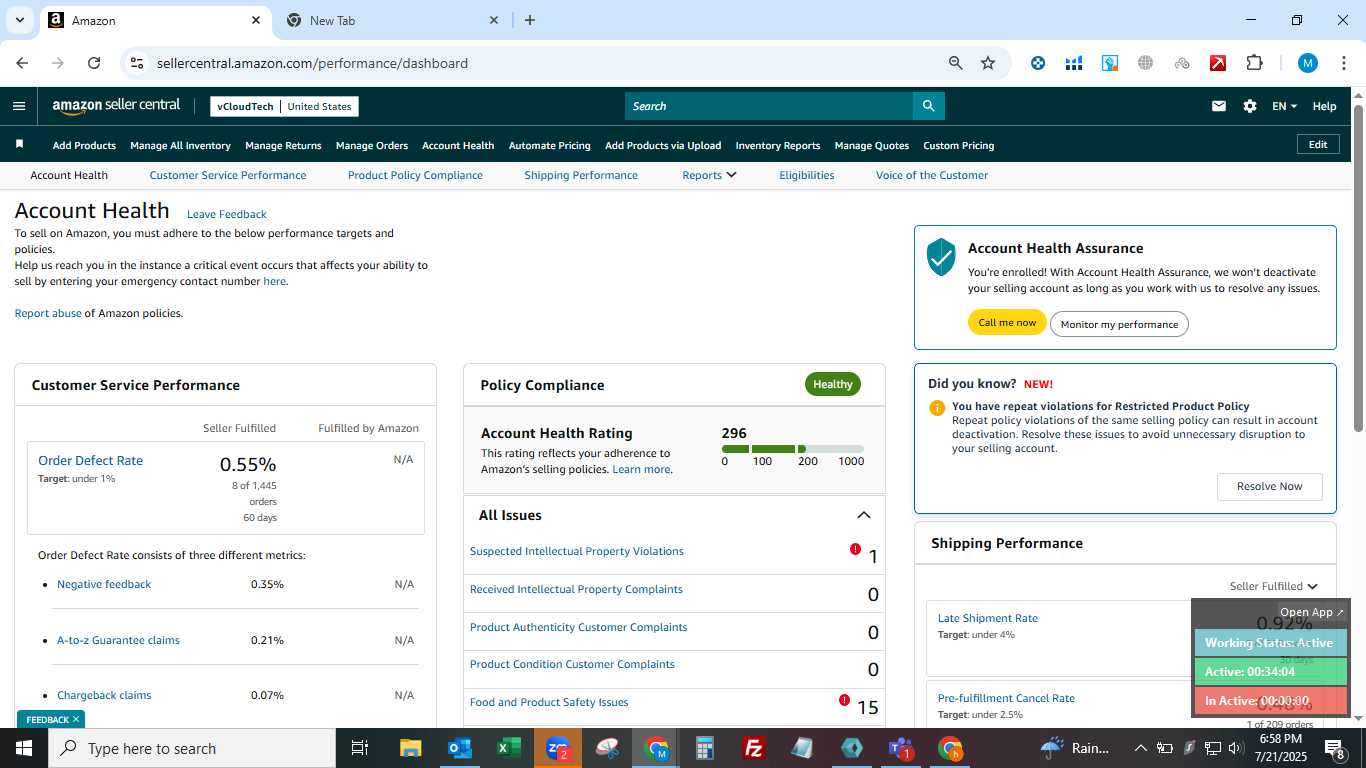Screen dimensions: 1366x768
Task: Open the Chrome three-dot menu
Action: click(1343, 63)
